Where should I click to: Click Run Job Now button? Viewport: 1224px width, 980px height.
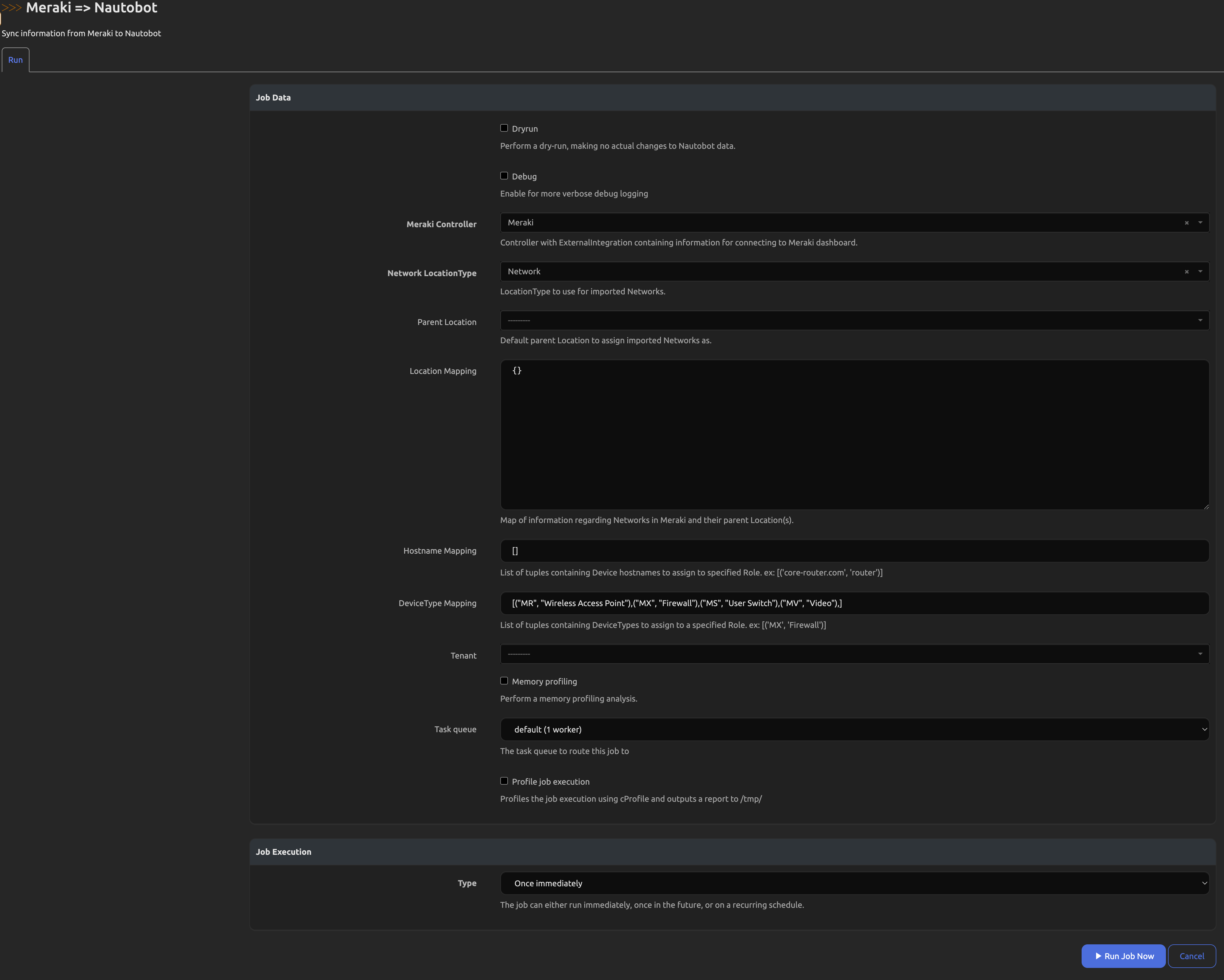[1123, 956]
